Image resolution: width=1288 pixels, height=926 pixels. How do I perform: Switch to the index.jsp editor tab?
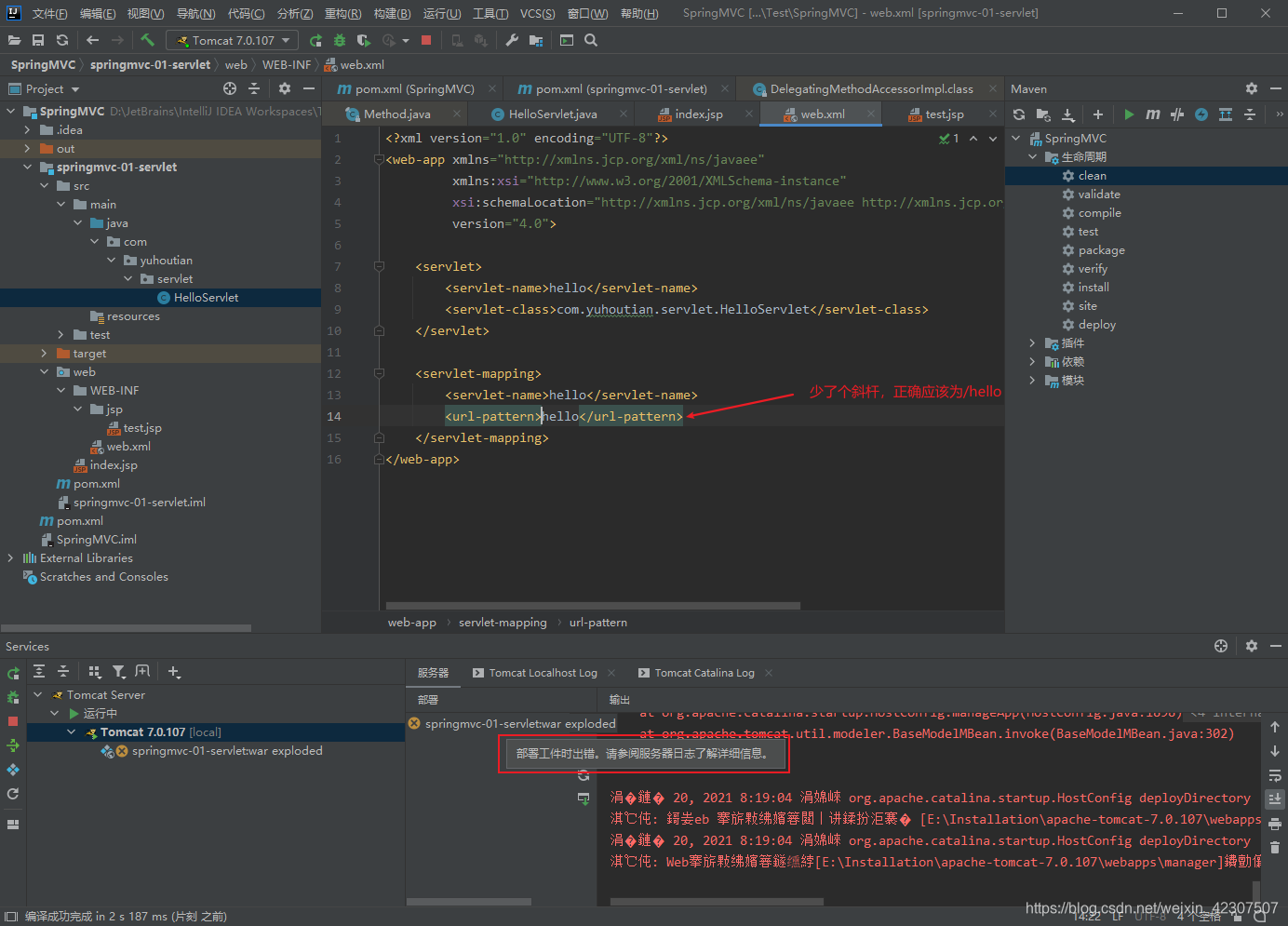(x=698, y=114)
